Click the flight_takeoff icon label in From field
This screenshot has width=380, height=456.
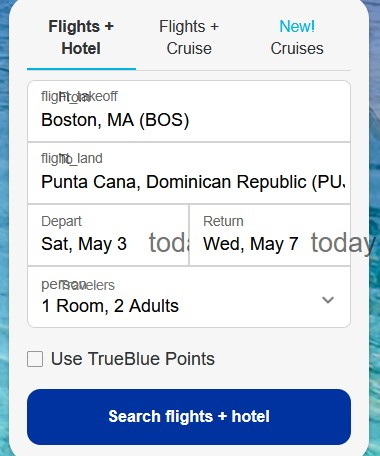point(79,97)
